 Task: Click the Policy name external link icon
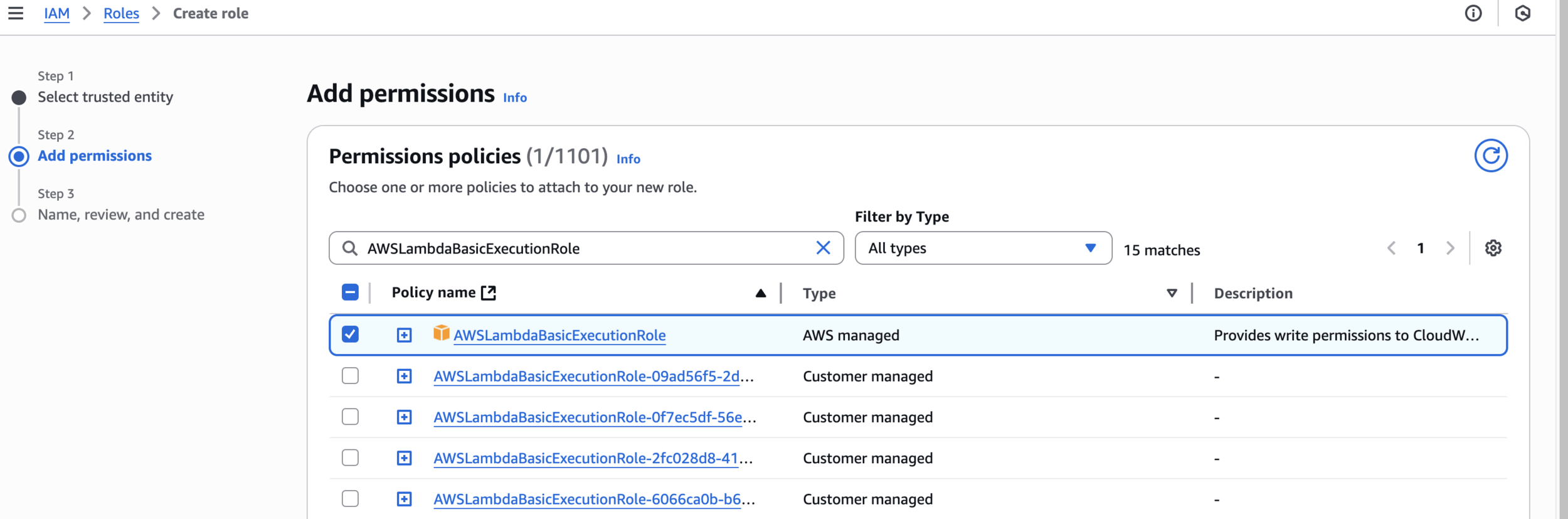[x=488, y=292]
